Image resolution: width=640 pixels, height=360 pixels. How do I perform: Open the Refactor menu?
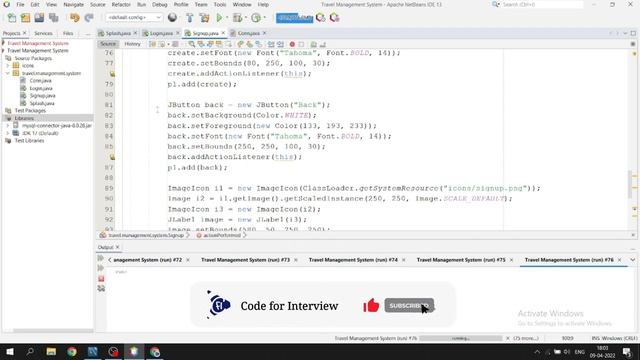121,4
